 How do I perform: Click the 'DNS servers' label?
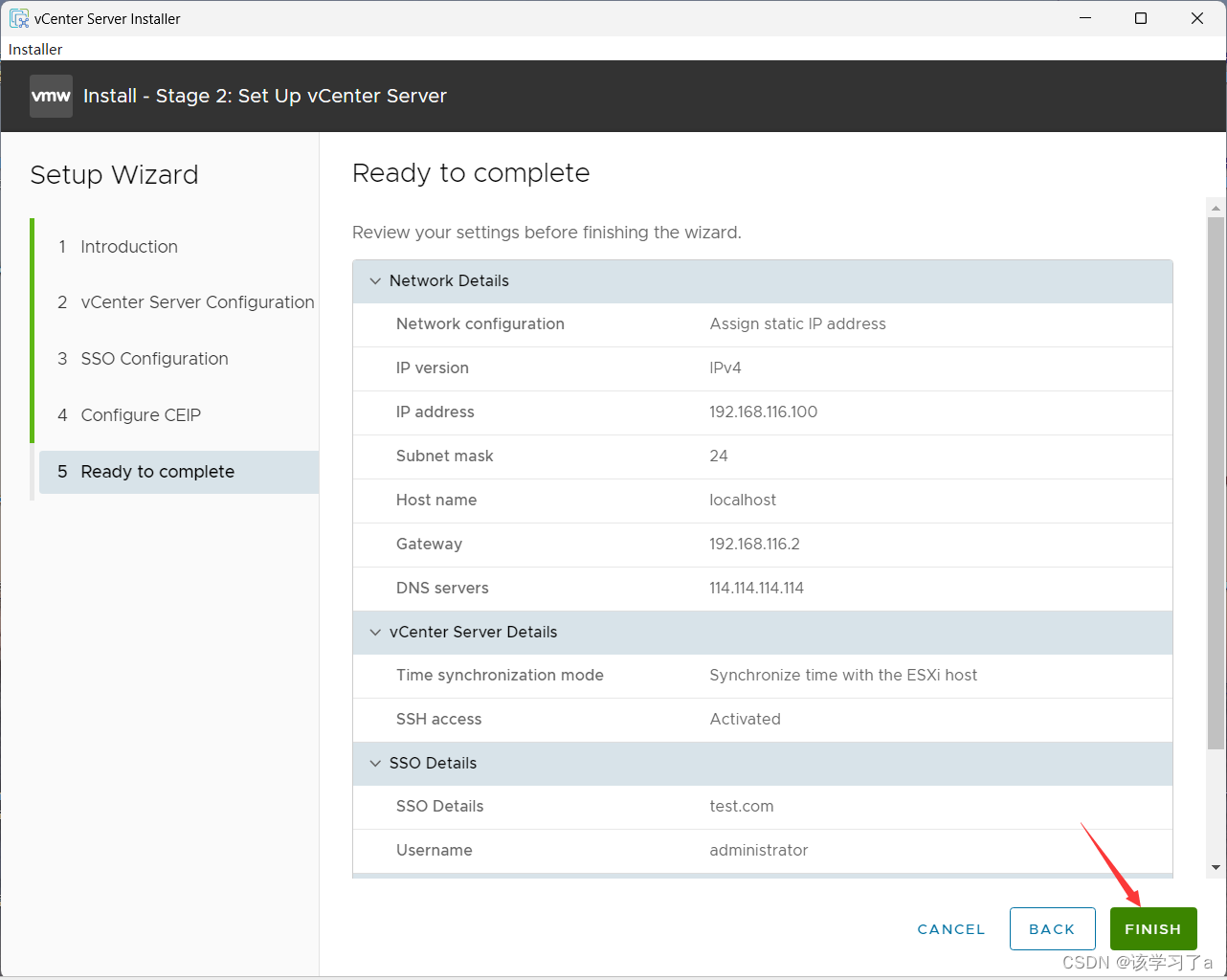442,589
